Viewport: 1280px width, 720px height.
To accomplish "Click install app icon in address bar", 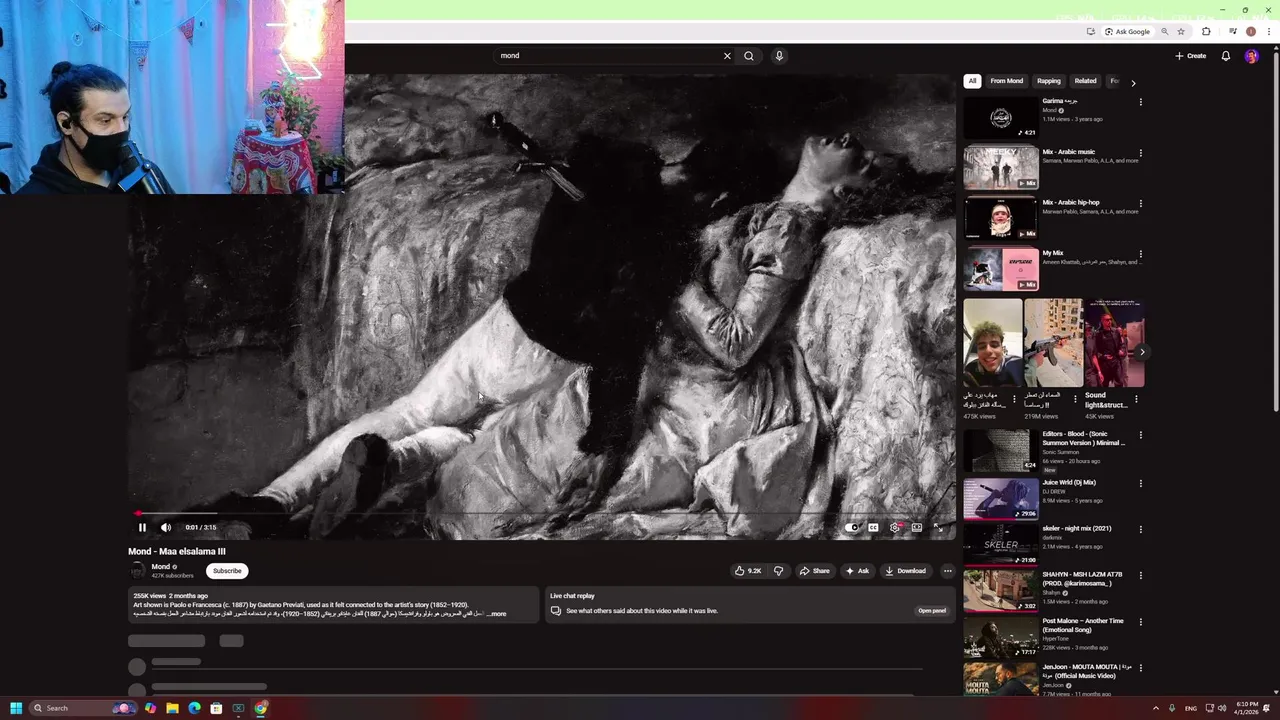I will [1090, 32].
